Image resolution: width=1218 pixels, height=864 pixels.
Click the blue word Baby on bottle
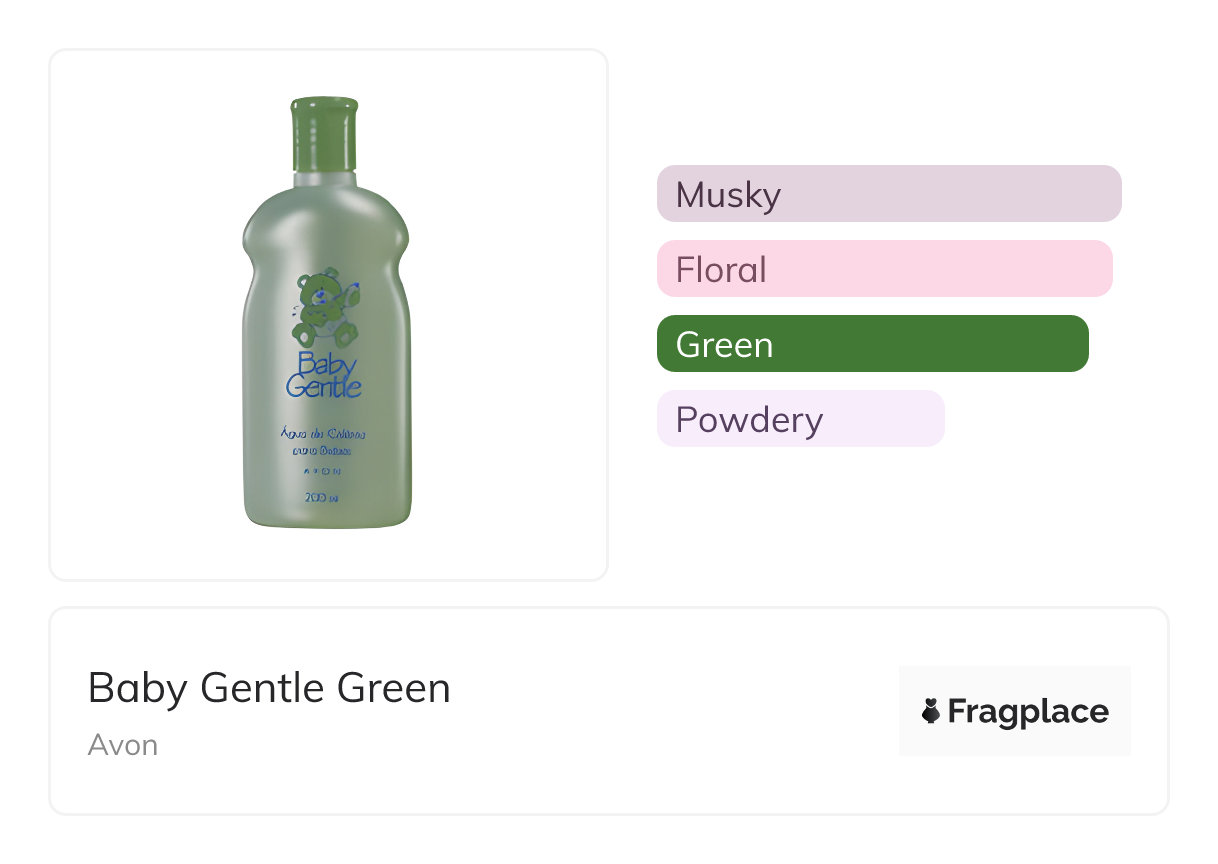click(326, 365)
